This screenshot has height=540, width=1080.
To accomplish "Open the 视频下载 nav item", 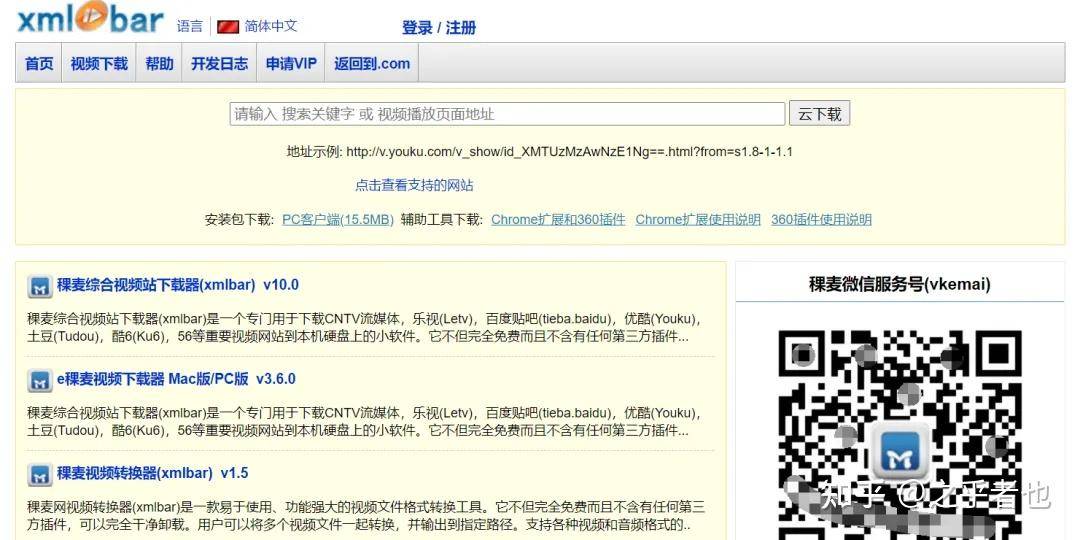I will tap(99, 63).
